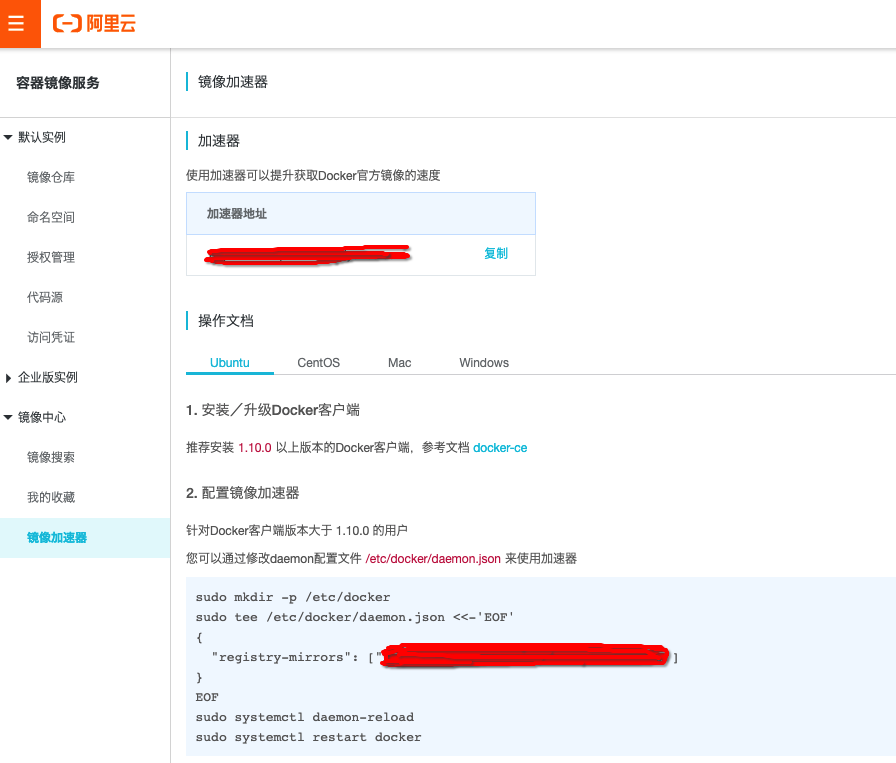
Task: Switch to the CentOS tab
Action: click(x=318, y=362)
